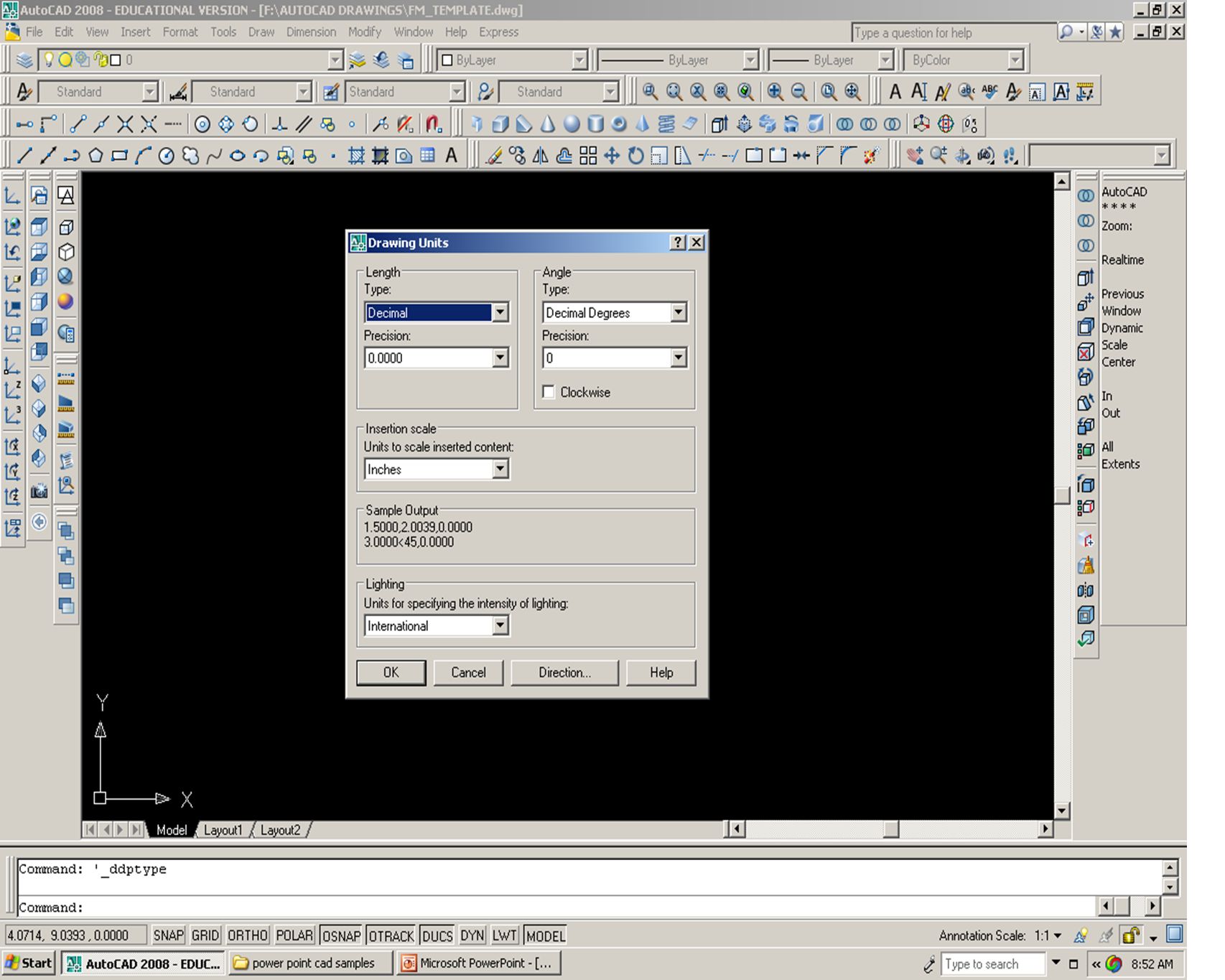Open the Format menu
Image resolution: width=1225 pixels, height=980 pixels.
point(180,32)
